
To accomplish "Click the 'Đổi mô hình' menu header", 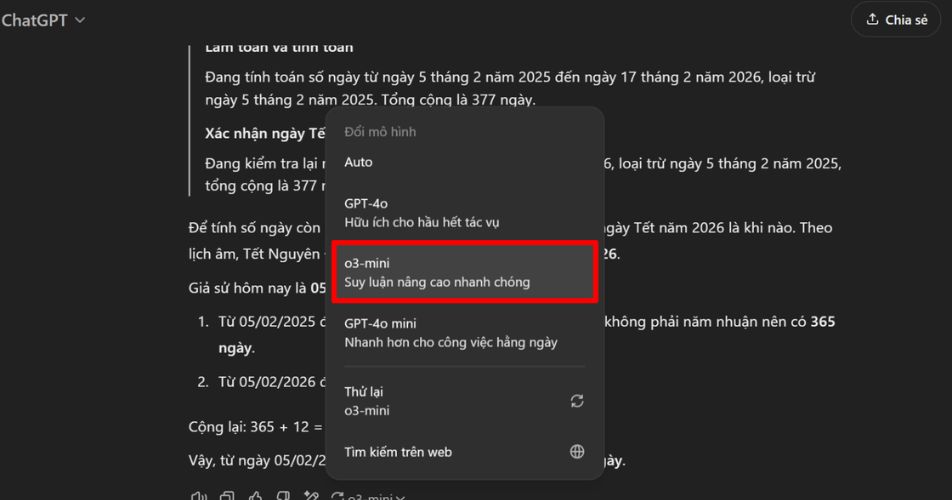I will point(380,132).
